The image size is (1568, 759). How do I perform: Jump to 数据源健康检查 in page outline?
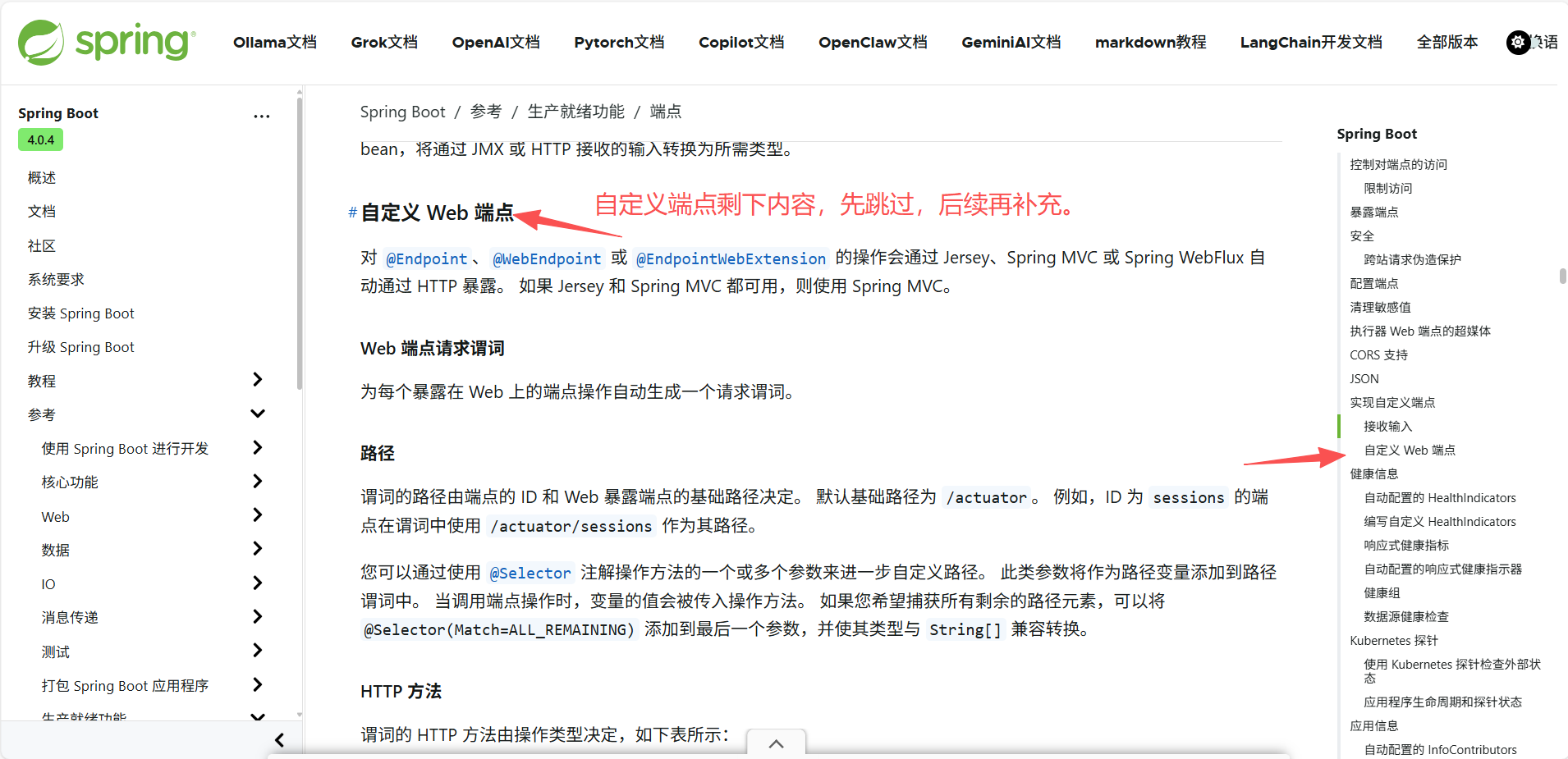(1406, 617)
